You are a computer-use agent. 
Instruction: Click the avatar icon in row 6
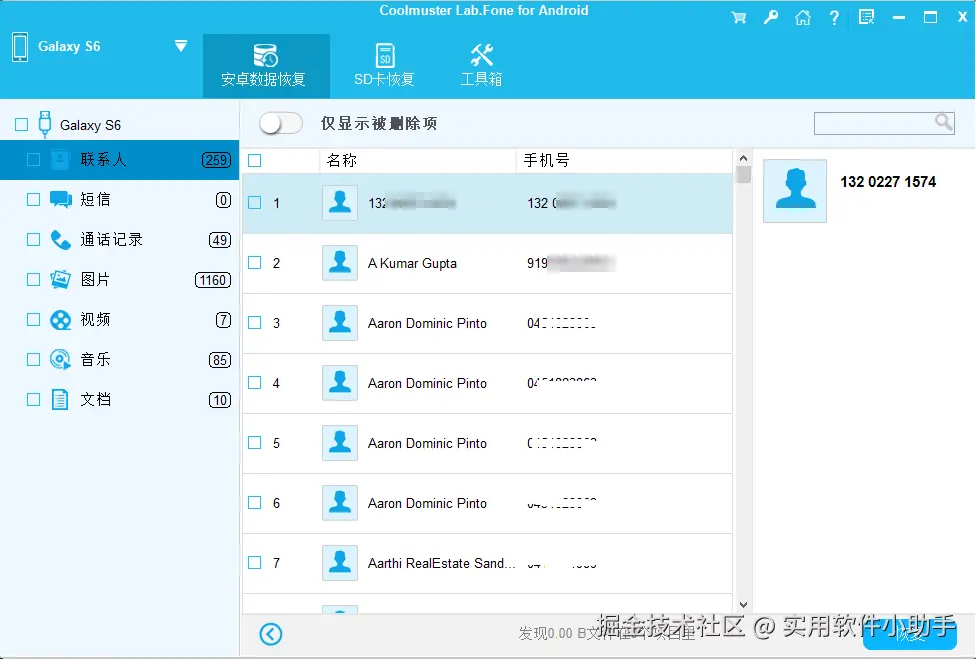[340, 503]
